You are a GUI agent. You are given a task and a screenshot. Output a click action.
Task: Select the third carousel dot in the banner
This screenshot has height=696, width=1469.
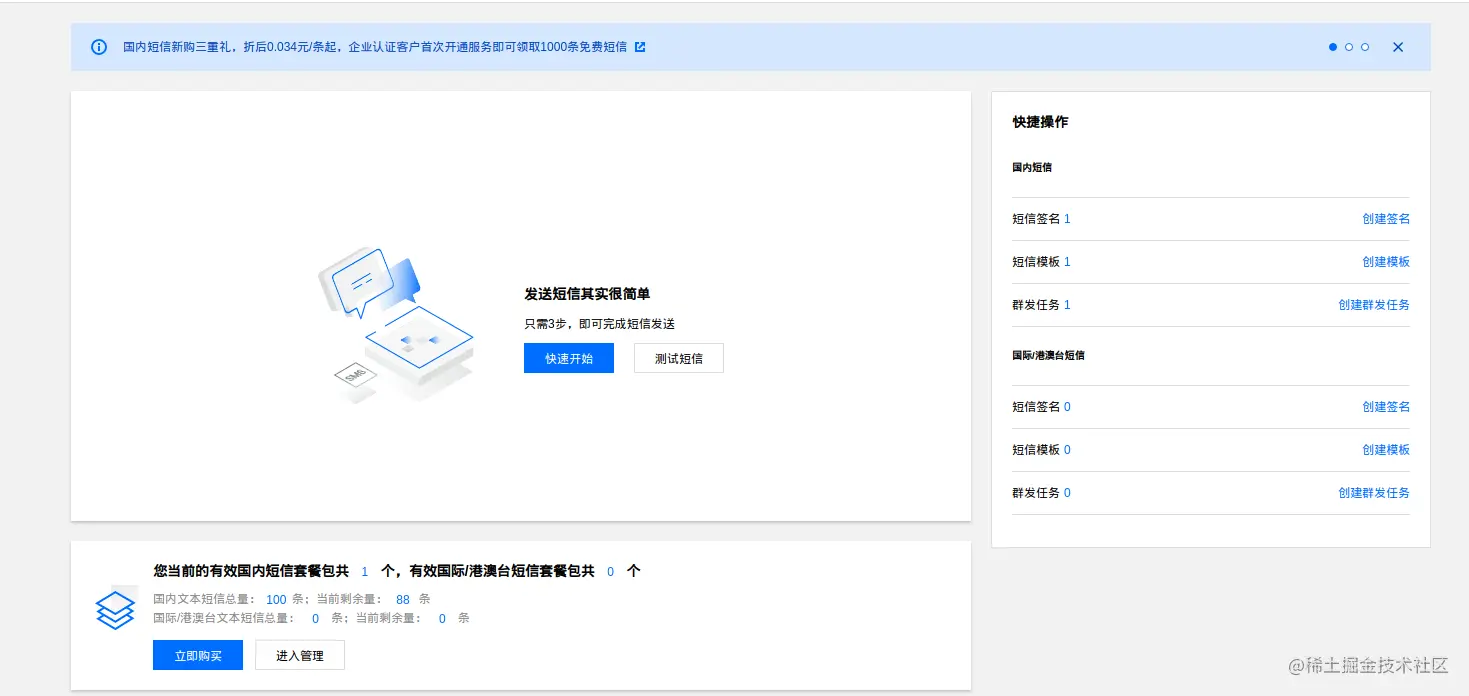click(1365, 46)
